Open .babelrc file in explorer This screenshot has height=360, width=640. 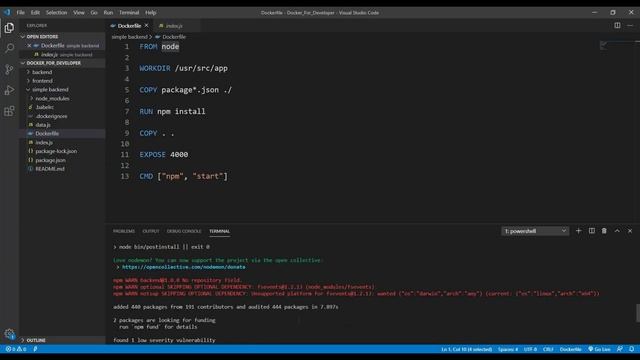click(x=44, y=107)
